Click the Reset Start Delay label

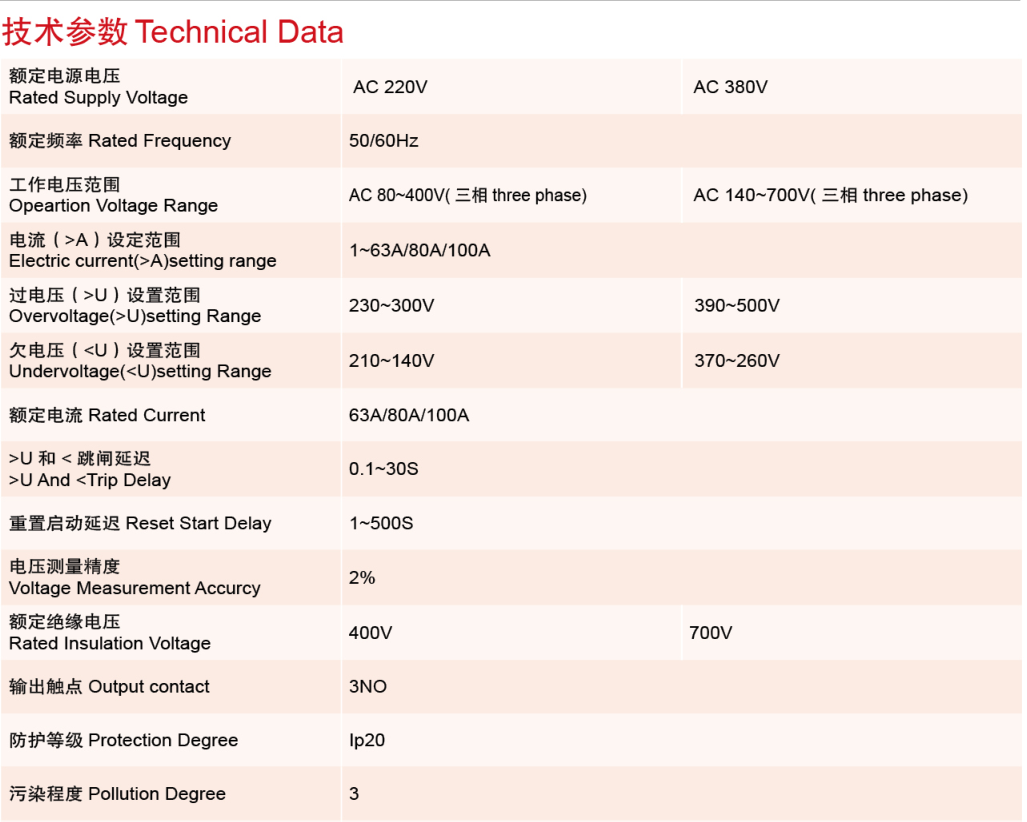pyautogui.click(x=140, y=523)
